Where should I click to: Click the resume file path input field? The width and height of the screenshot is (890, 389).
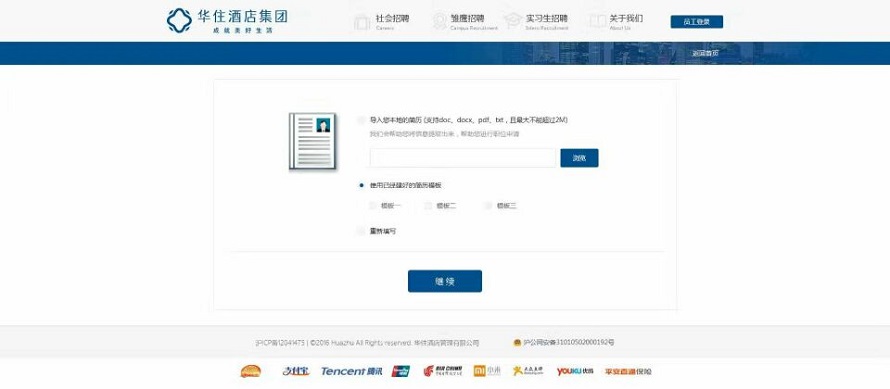pyautogui.click(x=463, y=158)
